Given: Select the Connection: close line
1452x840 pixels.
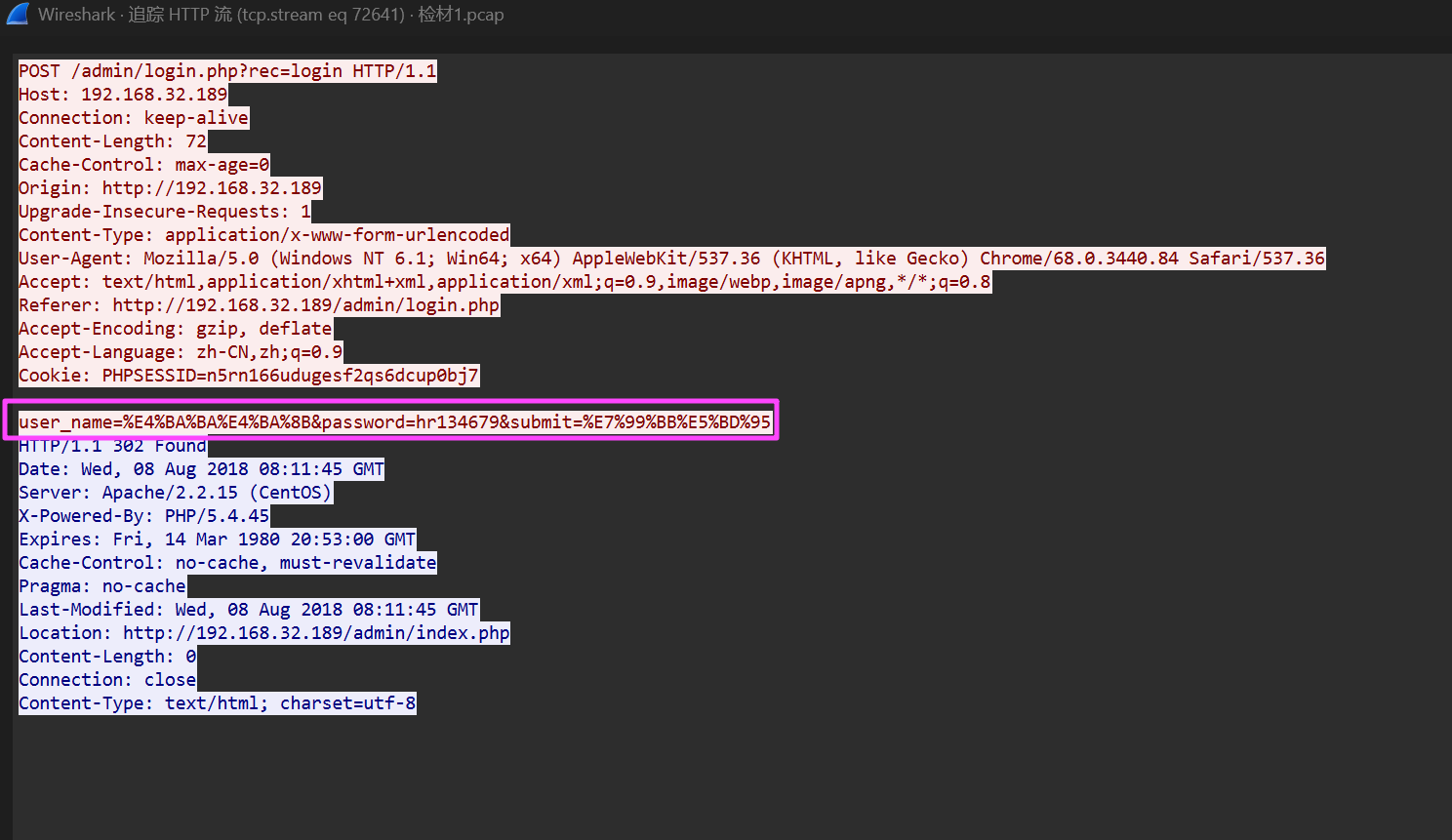Looking at the screenshot, I should [108, 680].
